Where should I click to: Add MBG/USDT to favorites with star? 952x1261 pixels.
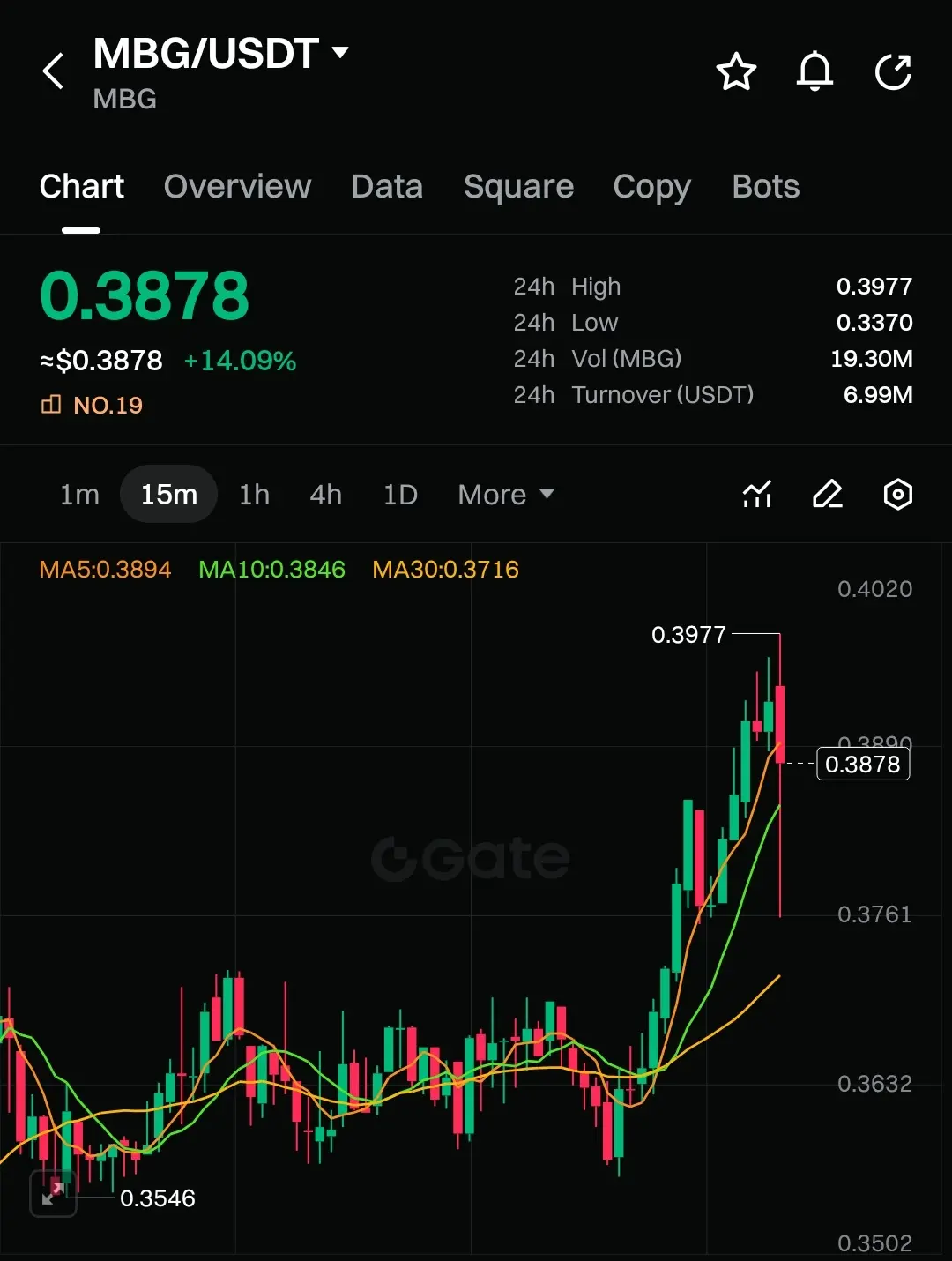(x=736, y=72)
